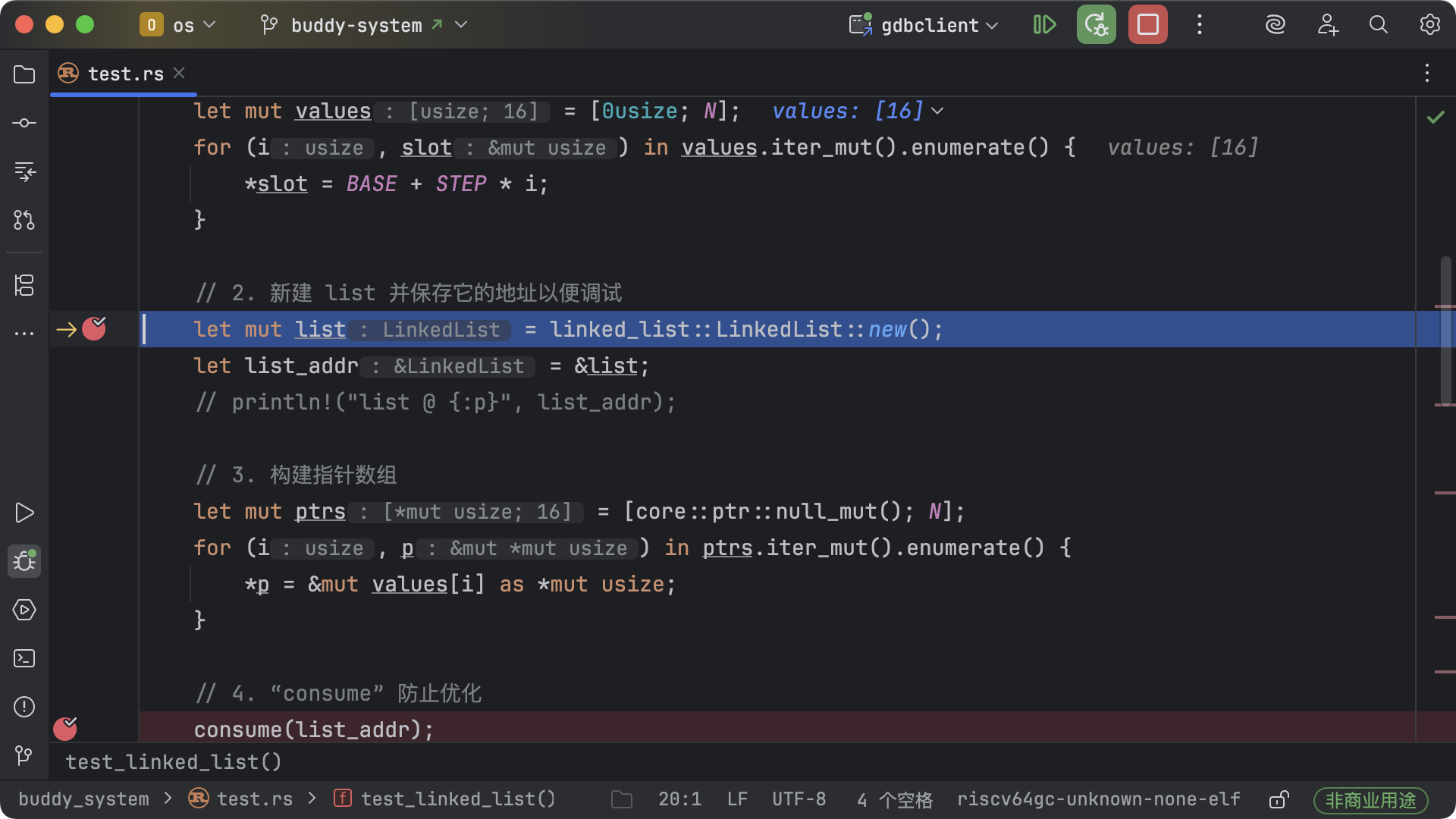Open the Terminal tool window
The height and width of the screenshot is (819, 1456).
(x=24, y=658)
